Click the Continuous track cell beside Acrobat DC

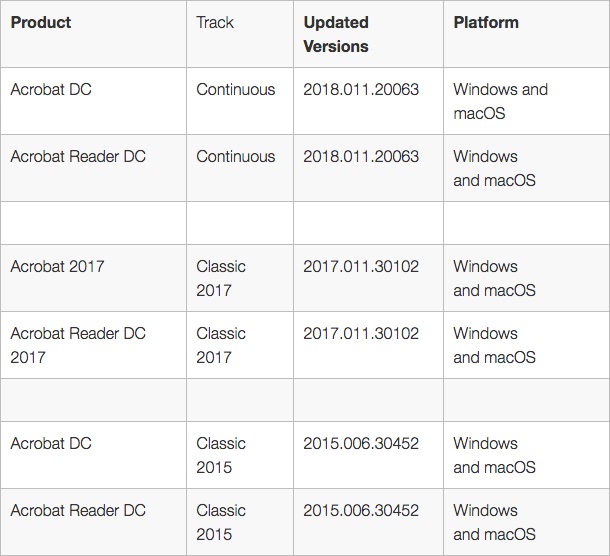pos(236,89)
